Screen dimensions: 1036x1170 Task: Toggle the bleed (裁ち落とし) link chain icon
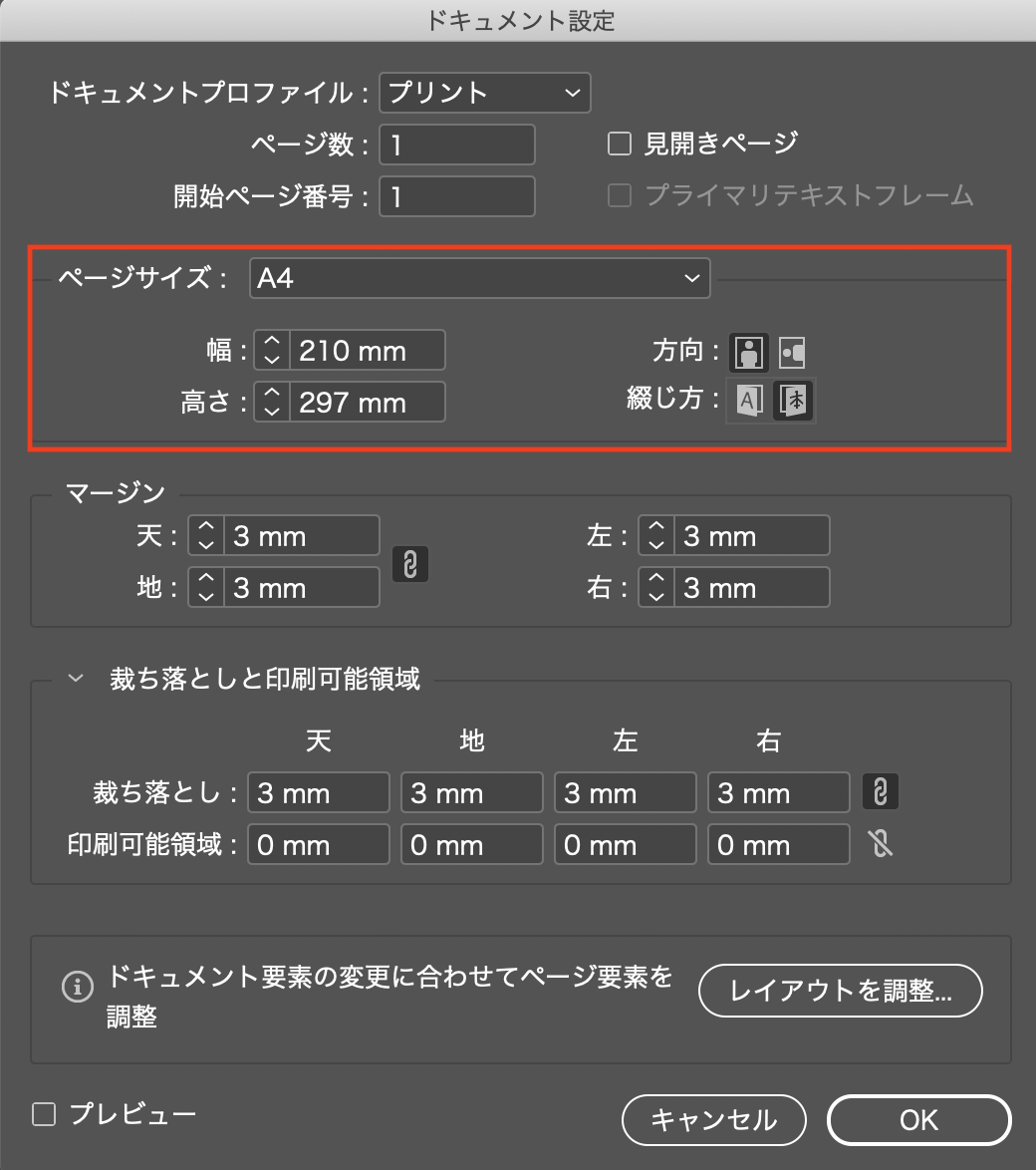(x=880, y=792)
